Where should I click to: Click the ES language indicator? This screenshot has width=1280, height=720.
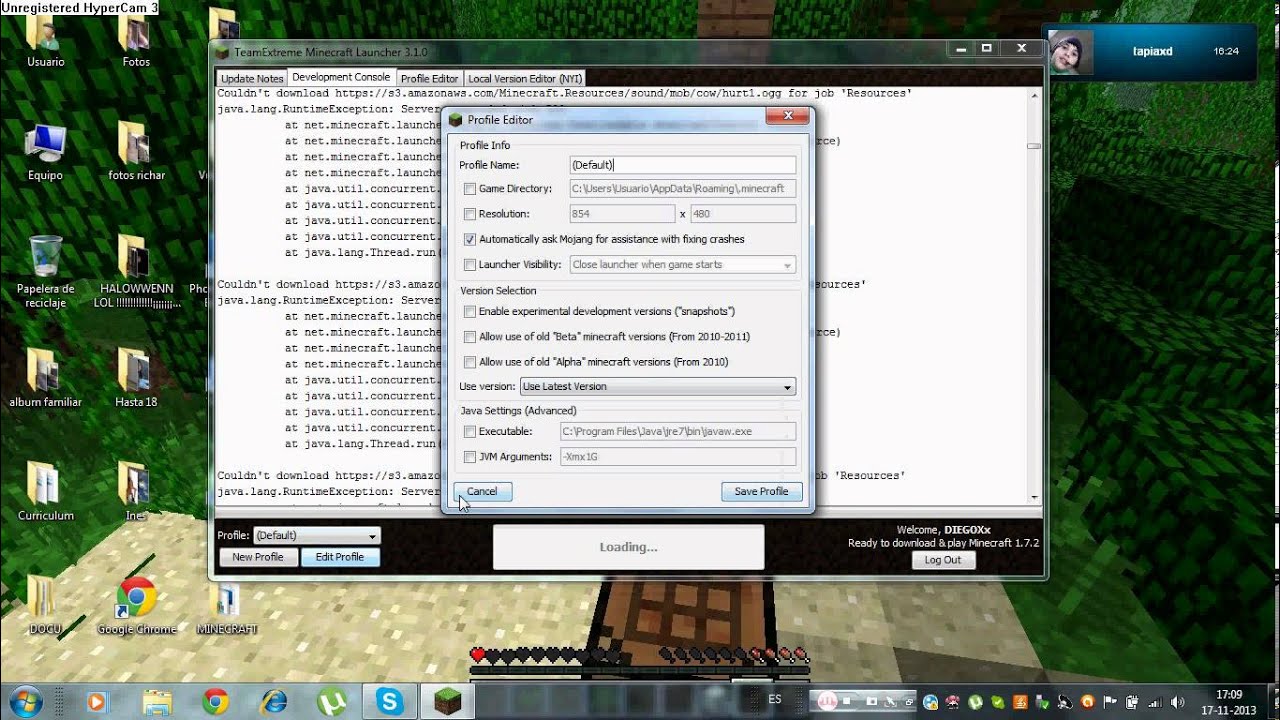tap(775, 700)
